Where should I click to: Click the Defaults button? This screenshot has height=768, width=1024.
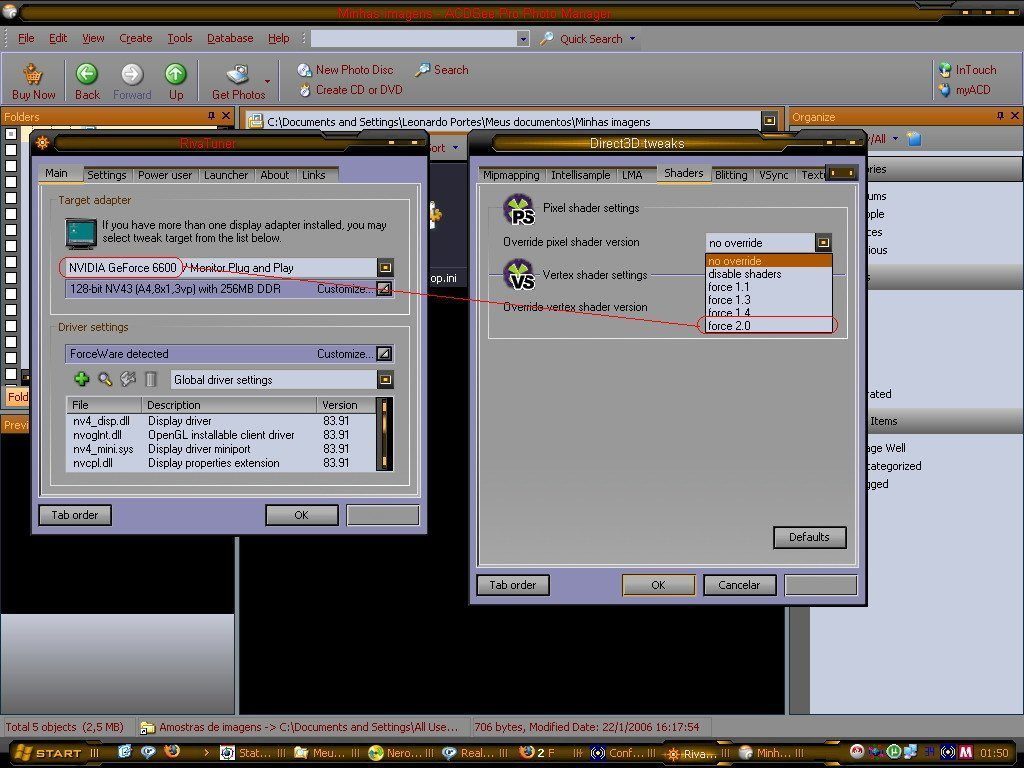point(809,537)
